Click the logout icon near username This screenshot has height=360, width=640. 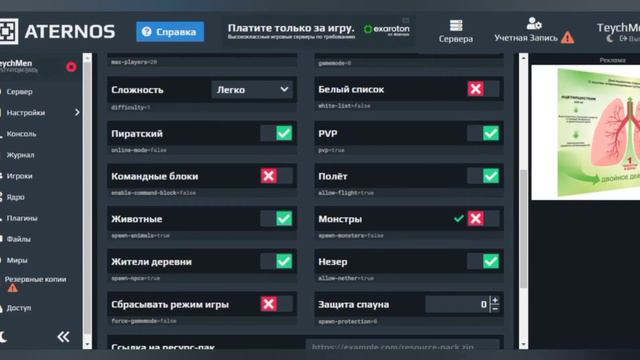[623, 39]
